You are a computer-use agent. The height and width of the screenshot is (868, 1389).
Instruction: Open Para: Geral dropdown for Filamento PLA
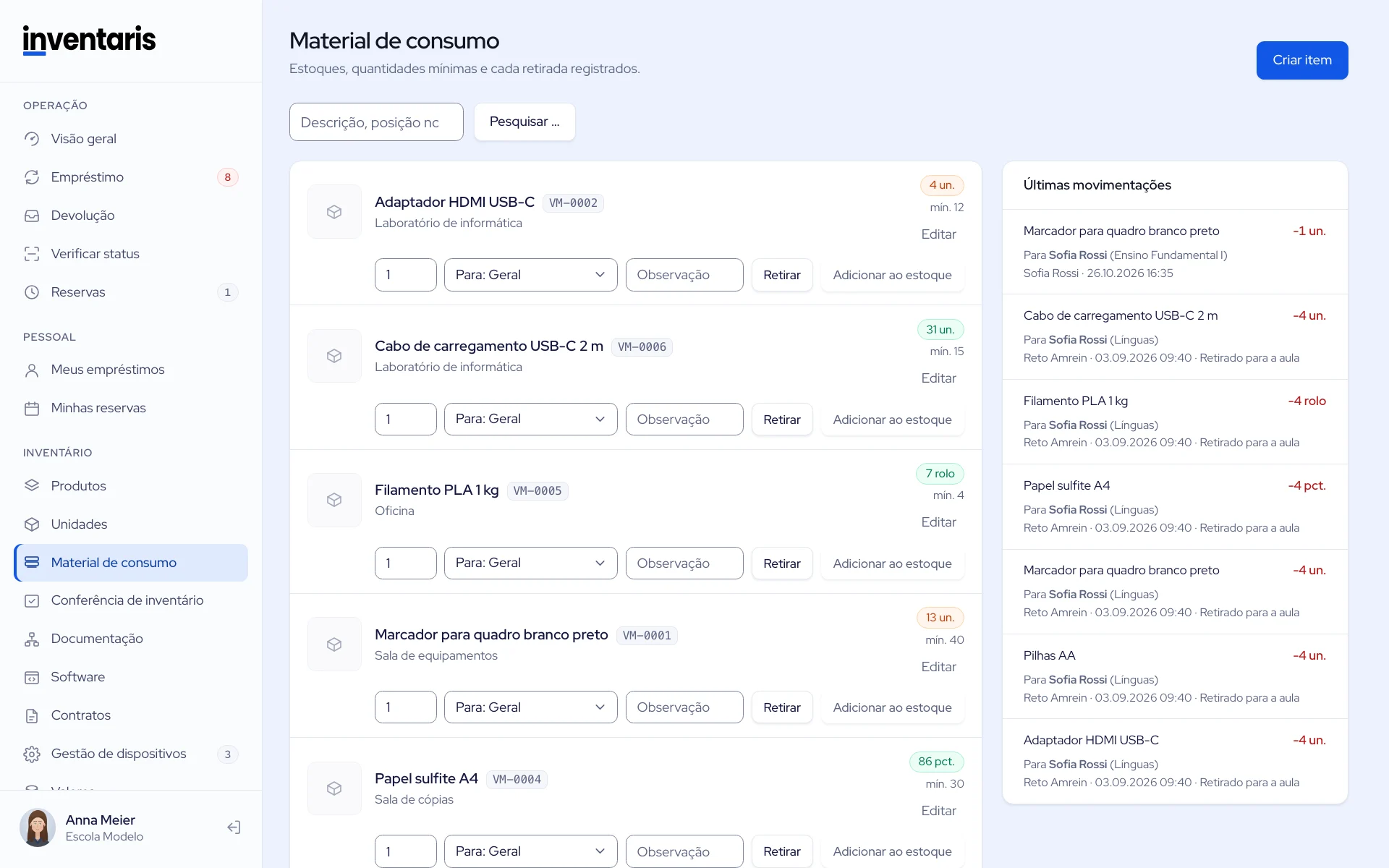(x=530, y=563)
